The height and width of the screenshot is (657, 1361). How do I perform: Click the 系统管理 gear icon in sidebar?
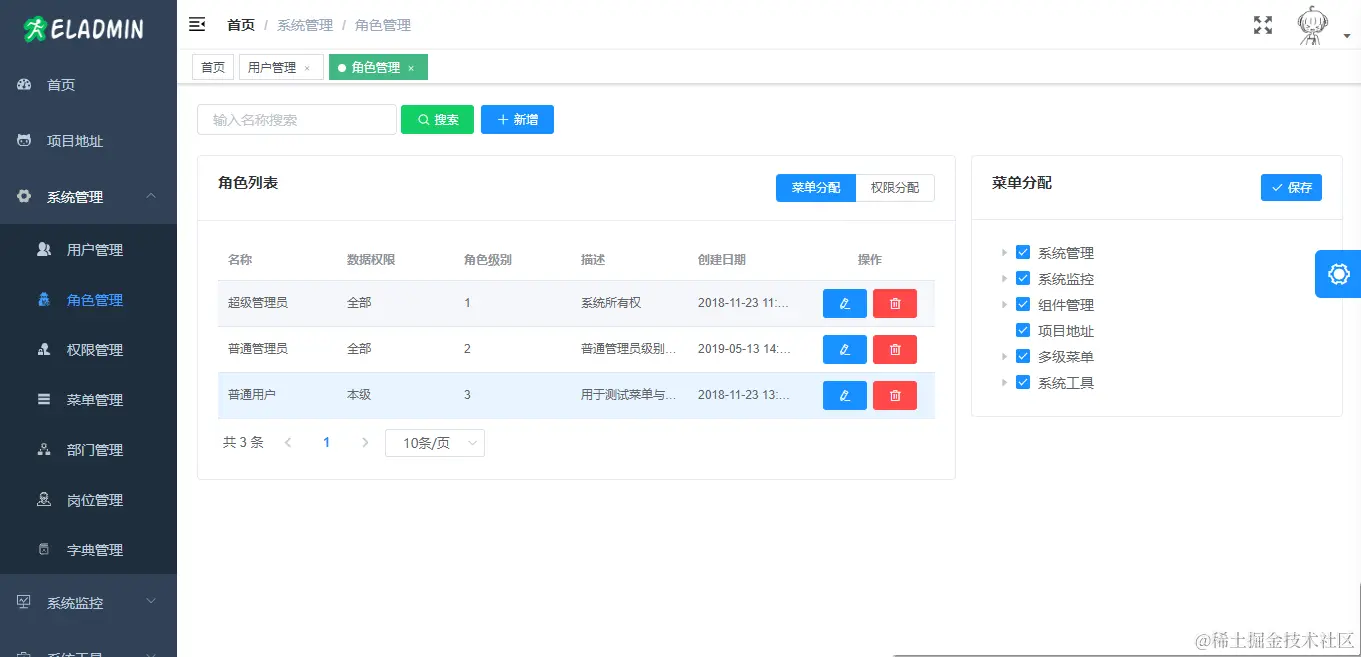(x=25, y=197)
